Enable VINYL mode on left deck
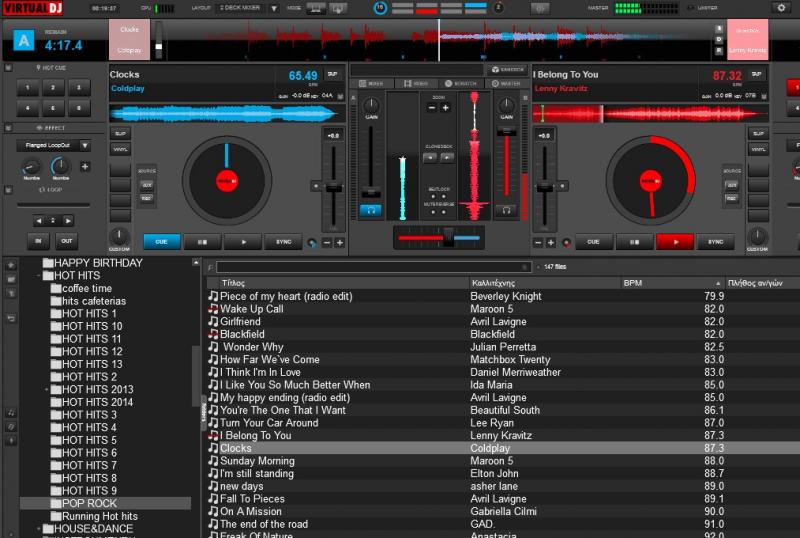800x538 pixels. tap(120, 149)
